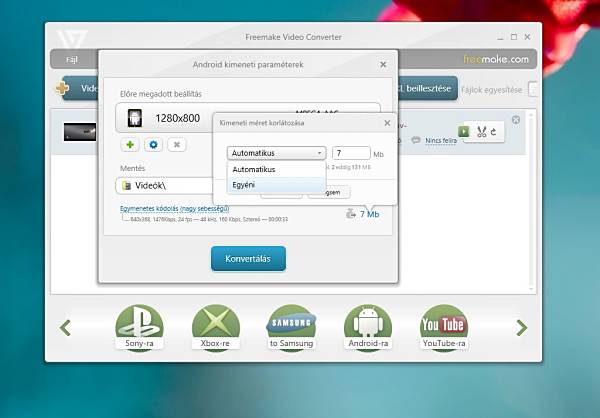Click the Android robot preset icon
This screenshot has height=418, width=600.
coord(135,118)
